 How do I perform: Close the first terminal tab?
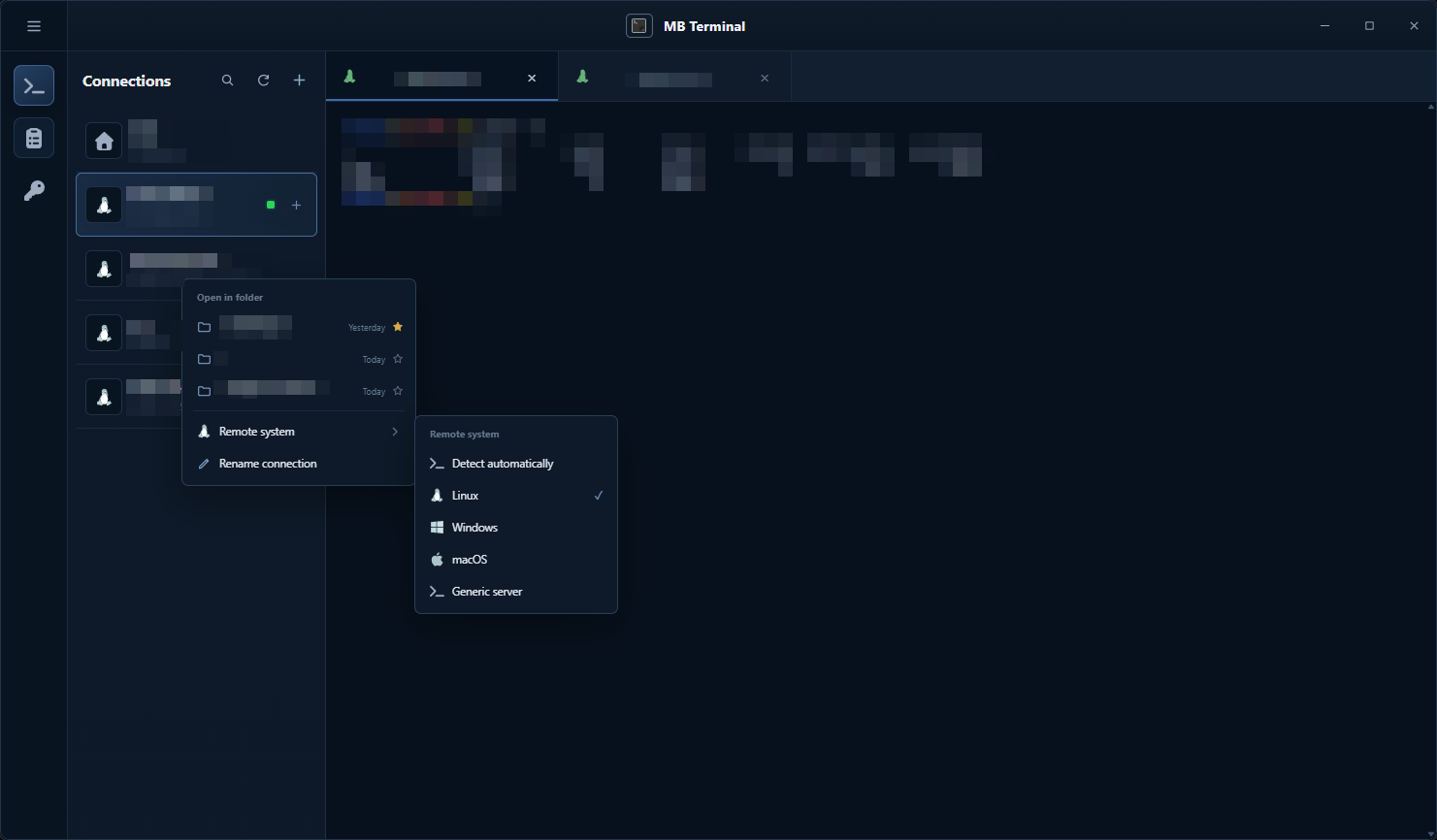(x=532, y=79)
